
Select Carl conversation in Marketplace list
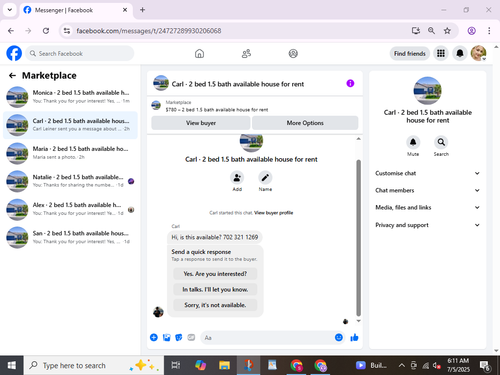click(x=70, y=125)
